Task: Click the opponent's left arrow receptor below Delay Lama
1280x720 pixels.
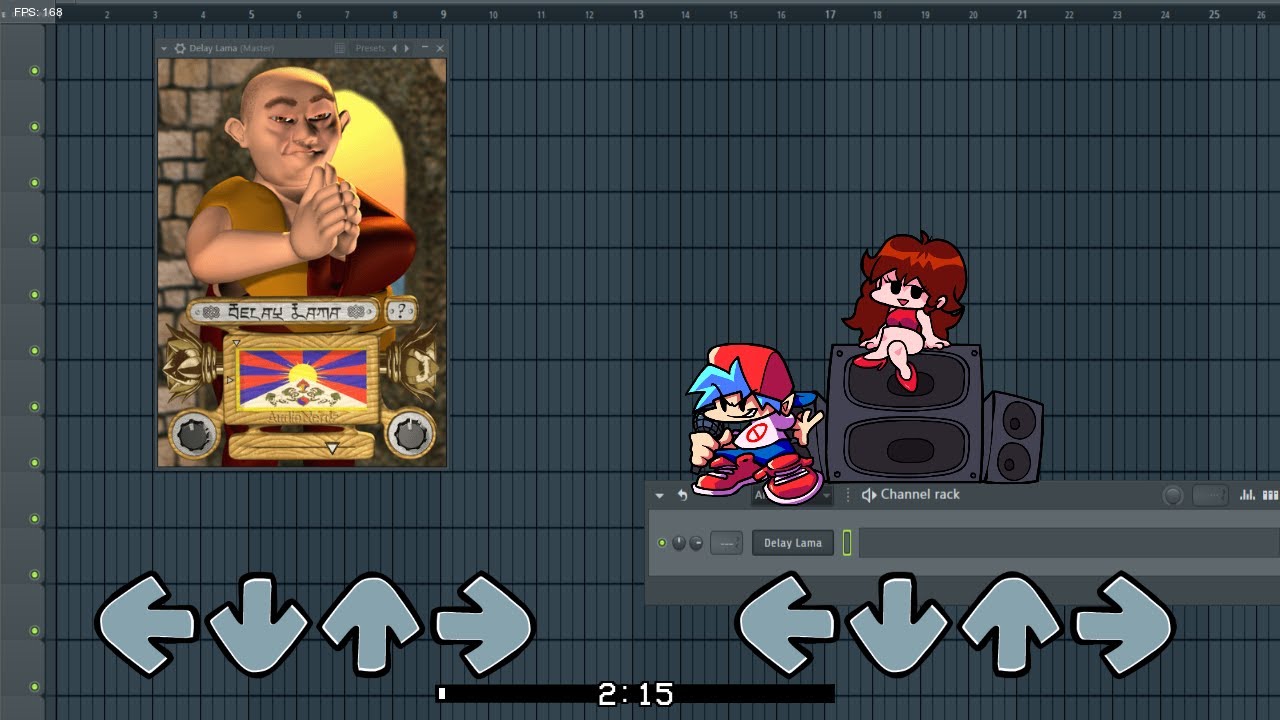Action: pyautogui.click(x=146, y=624)
